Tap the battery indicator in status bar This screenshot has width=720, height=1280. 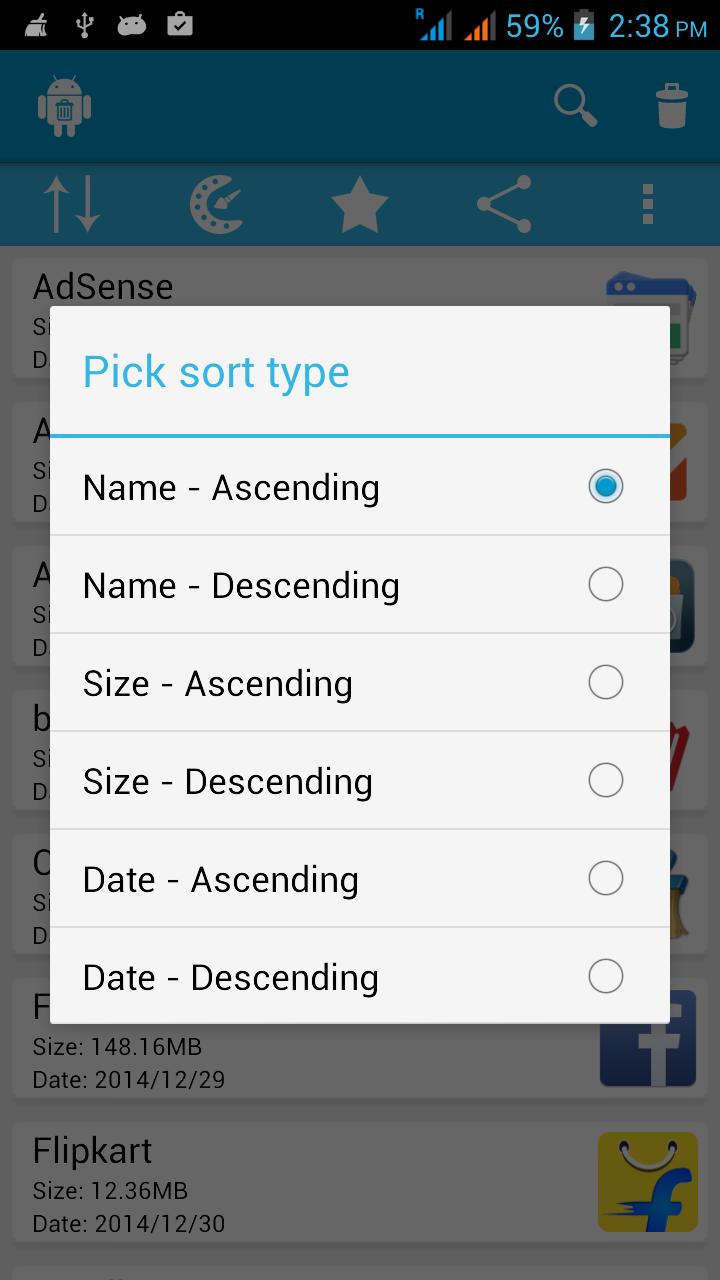coord(583,25)
